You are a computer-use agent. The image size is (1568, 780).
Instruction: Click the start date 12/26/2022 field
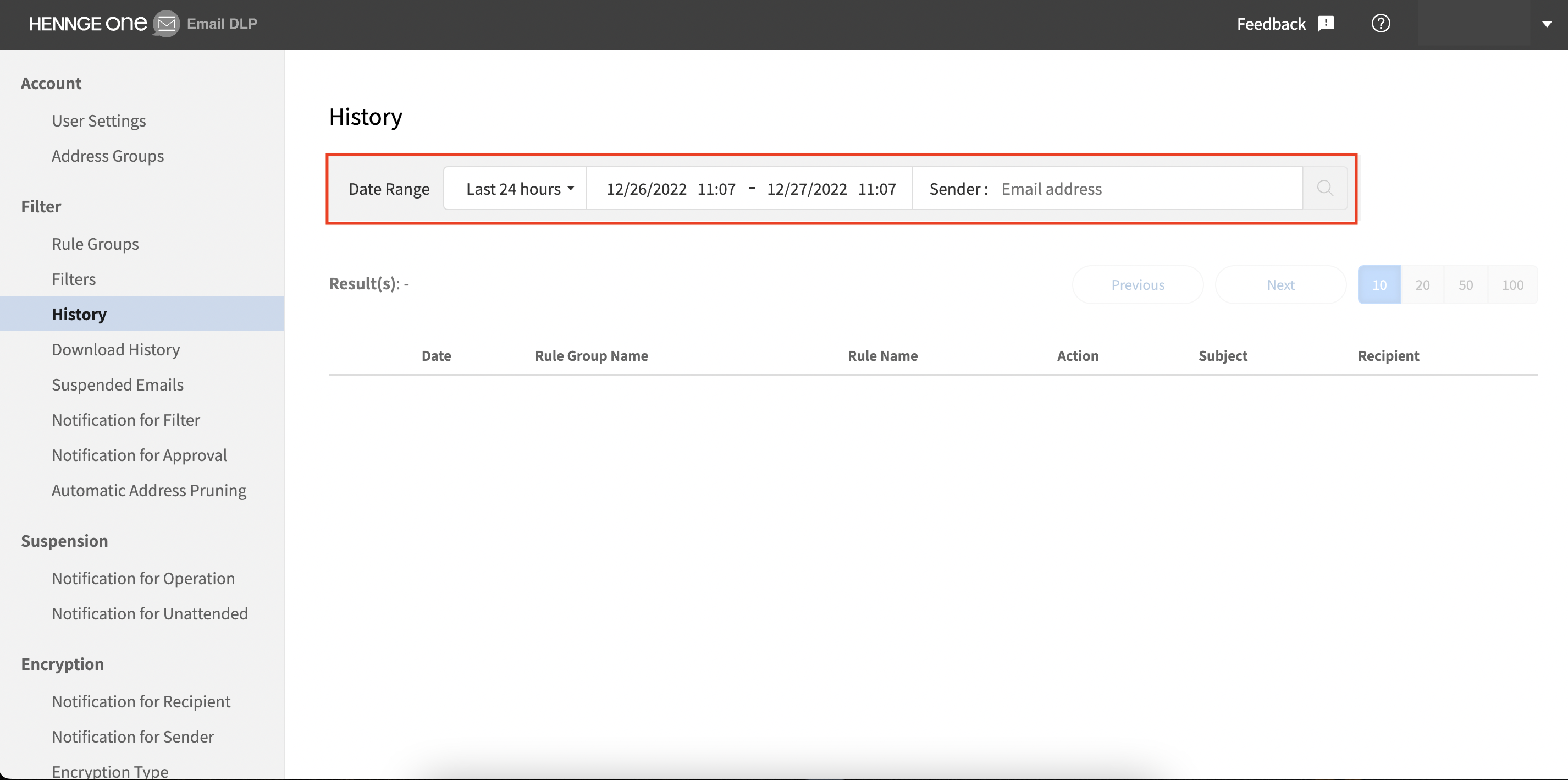point(647,189)
